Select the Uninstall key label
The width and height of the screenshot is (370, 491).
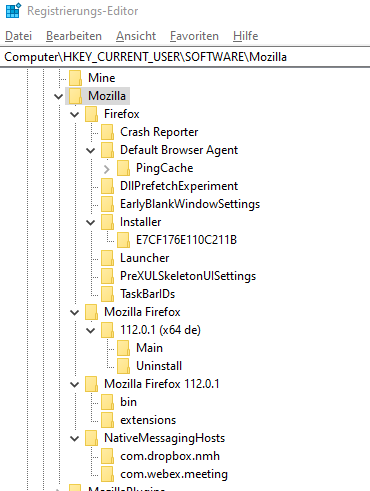(x=159, y=366)
